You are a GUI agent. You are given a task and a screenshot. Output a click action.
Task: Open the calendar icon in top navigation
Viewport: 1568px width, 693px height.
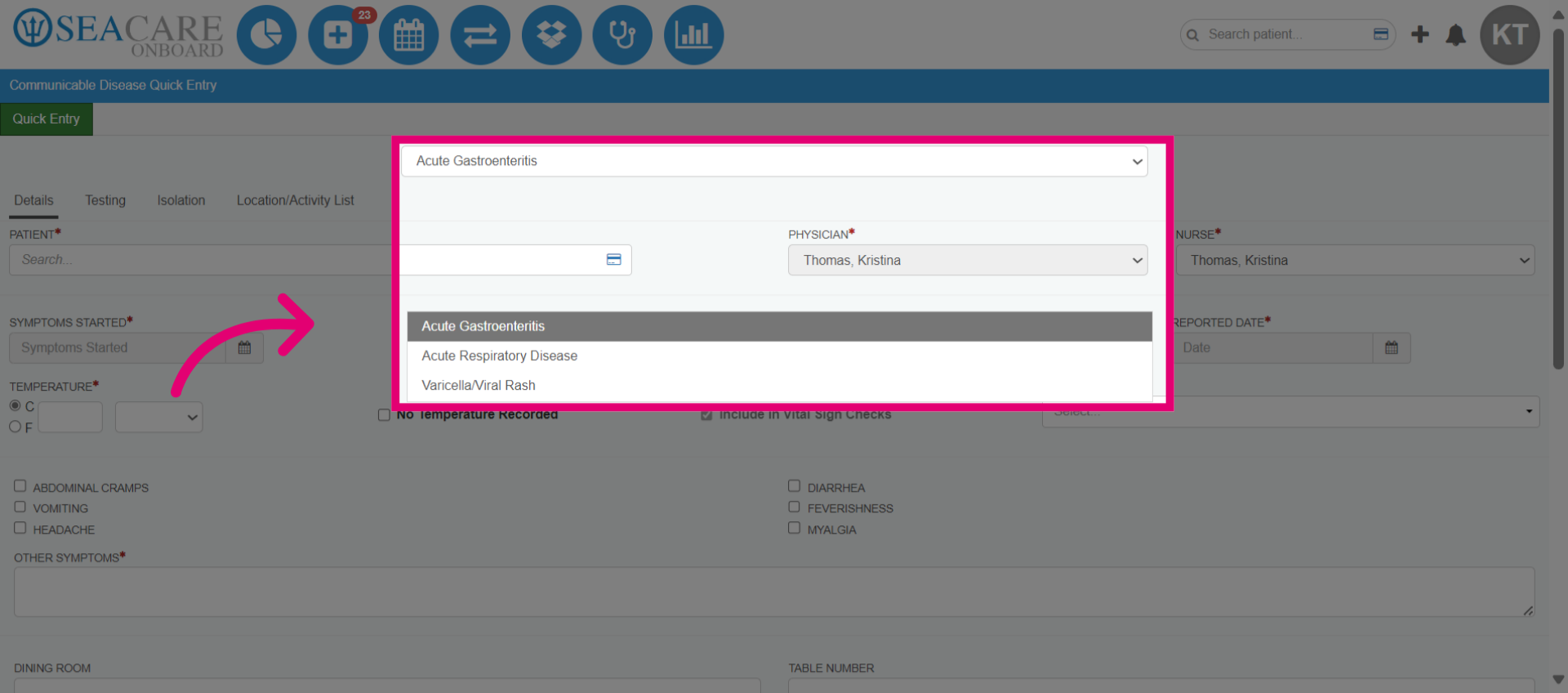[409, 35]
